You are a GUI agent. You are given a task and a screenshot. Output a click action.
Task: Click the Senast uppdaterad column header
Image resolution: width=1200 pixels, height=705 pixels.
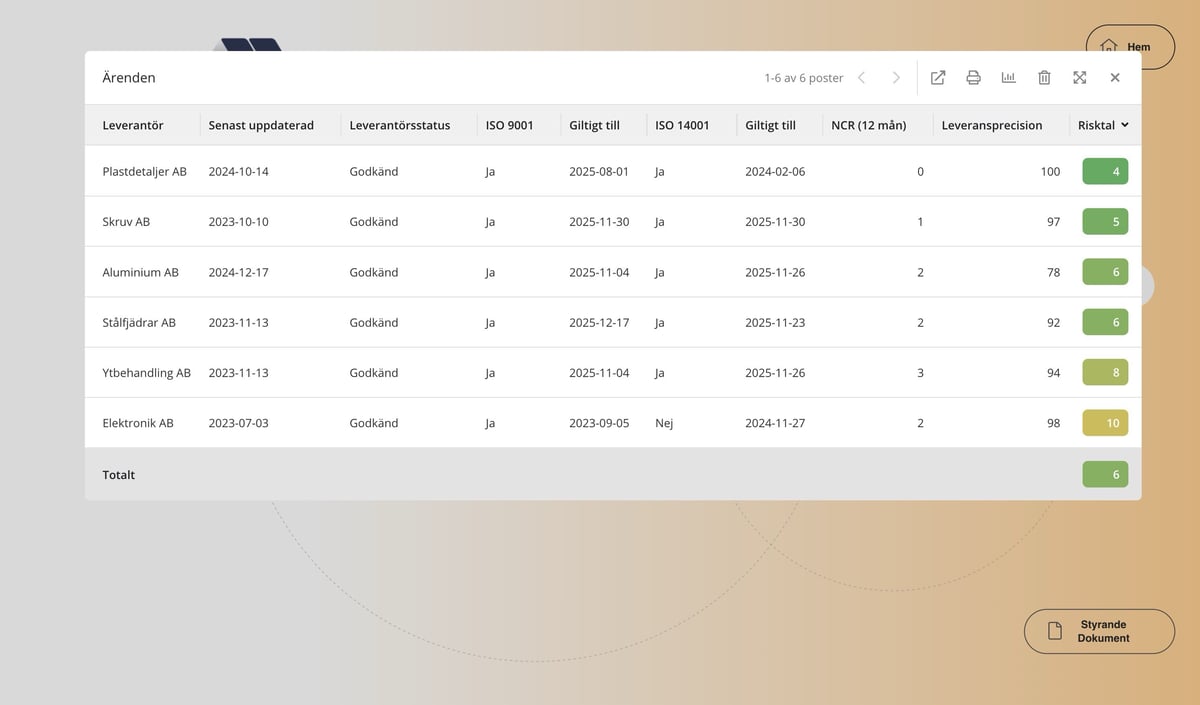click(261, 126)
